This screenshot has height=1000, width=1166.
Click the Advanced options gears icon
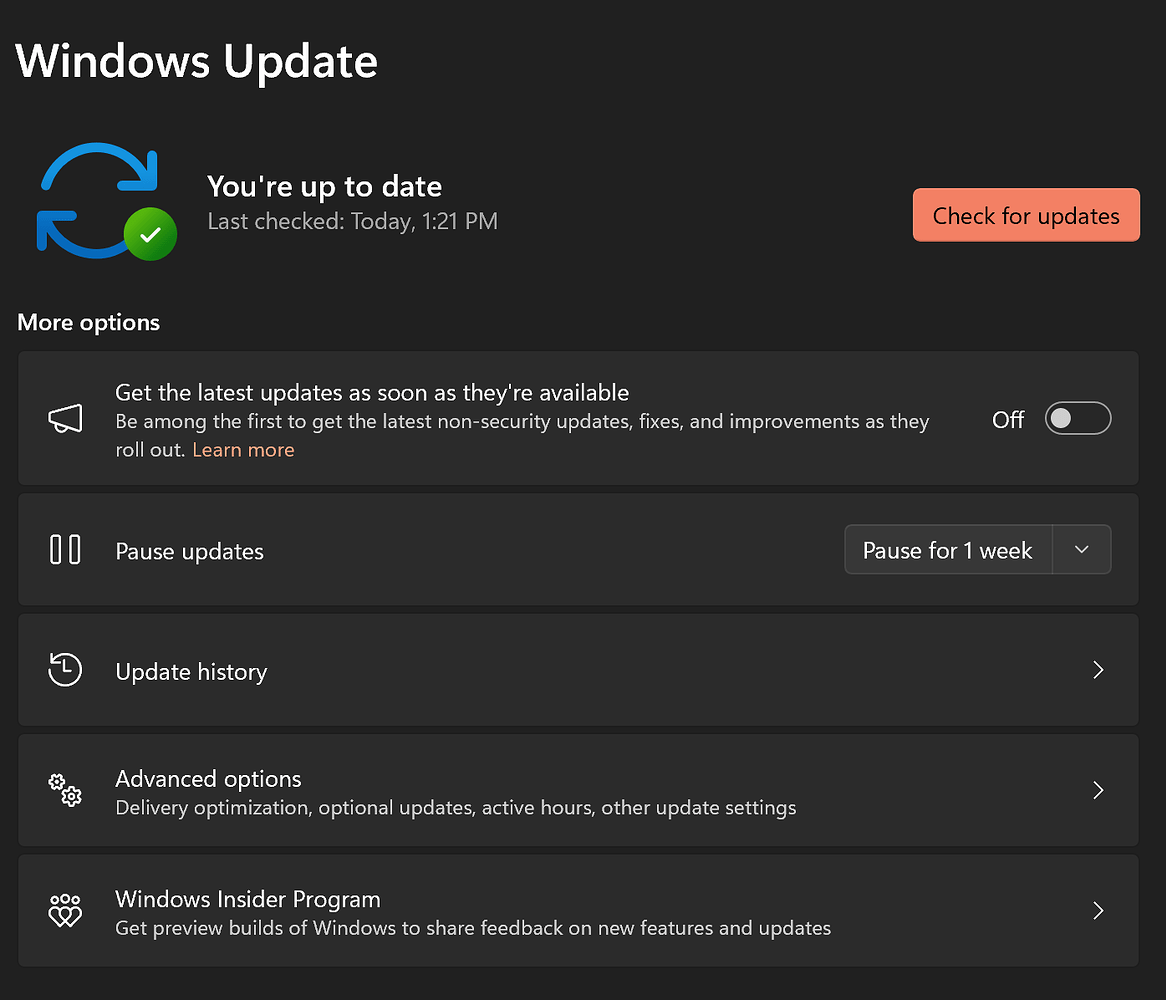pos(66,790)
